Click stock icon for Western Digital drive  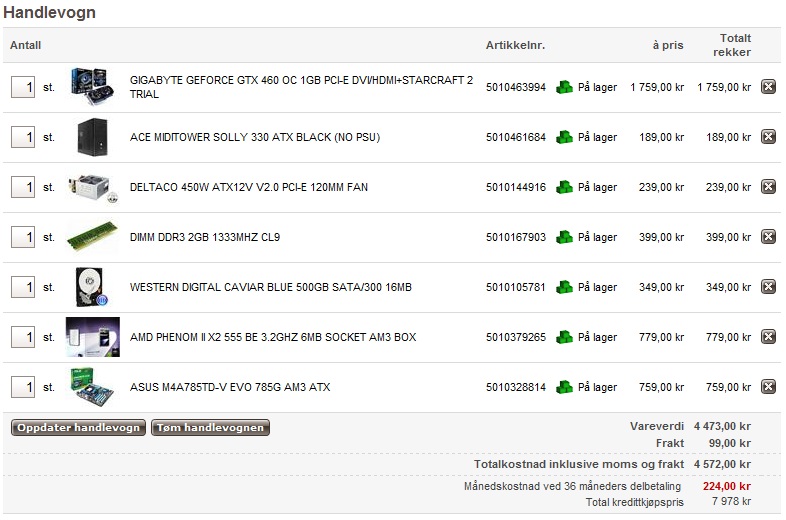click(564, 286)
